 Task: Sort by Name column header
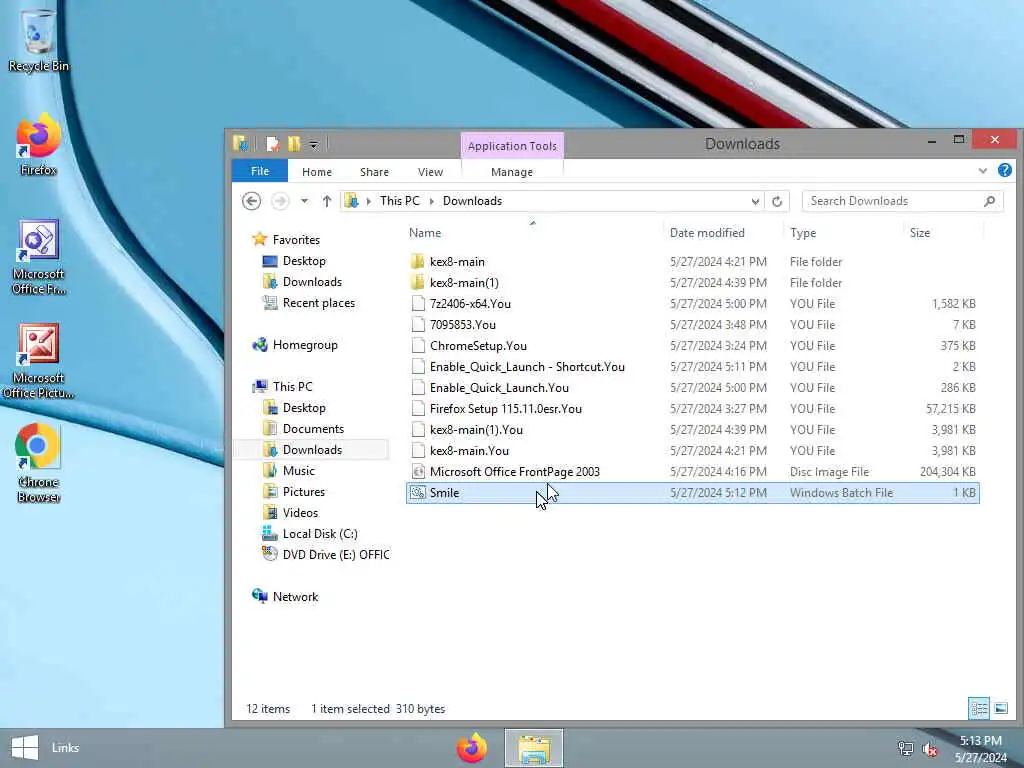tap(534, 232)
